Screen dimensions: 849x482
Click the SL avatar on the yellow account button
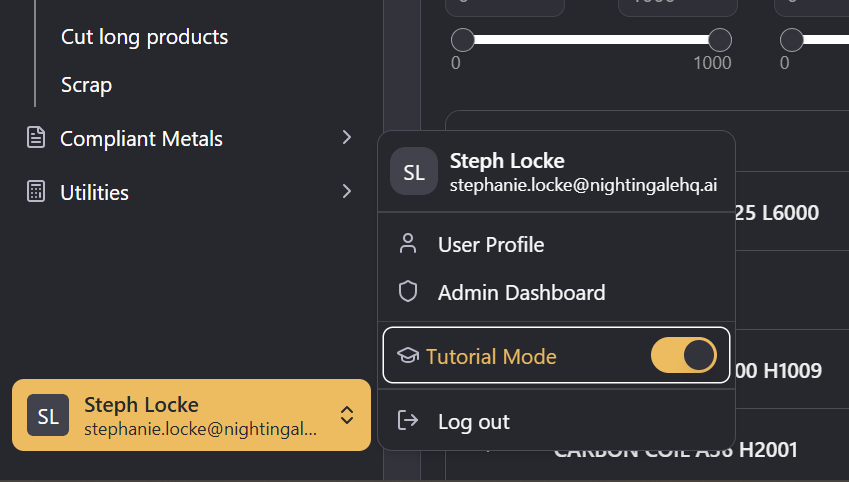[48, 415]
